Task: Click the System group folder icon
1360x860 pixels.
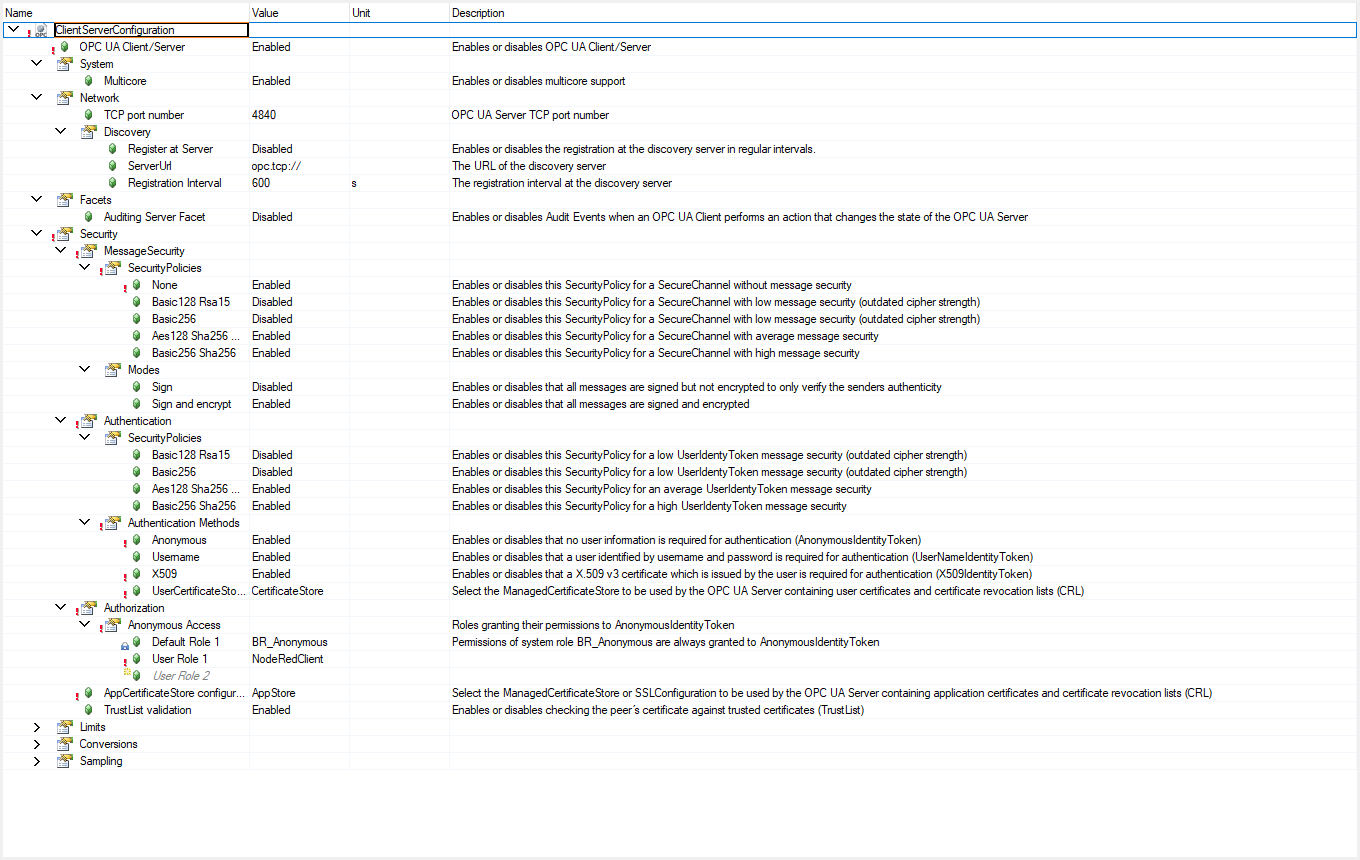Action: tap(65, 64)
